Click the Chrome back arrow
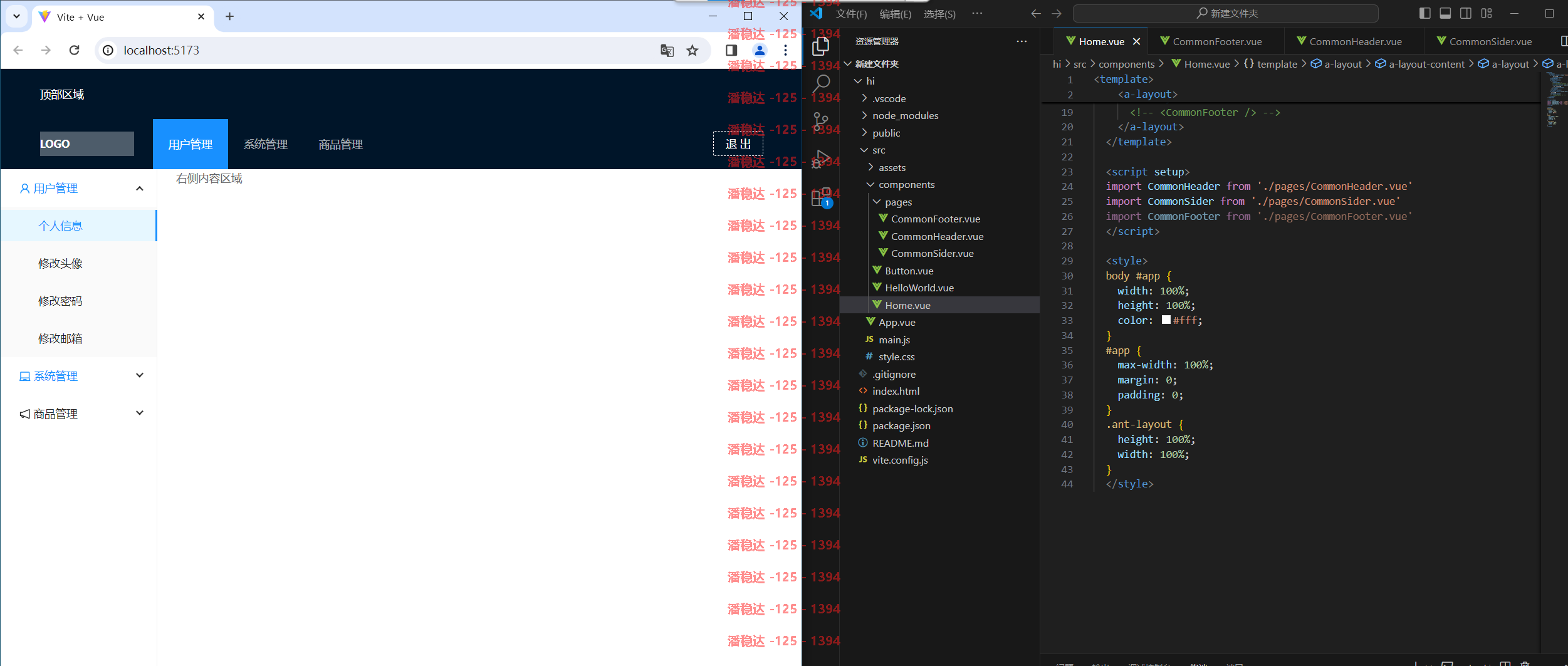 point(18,50)
